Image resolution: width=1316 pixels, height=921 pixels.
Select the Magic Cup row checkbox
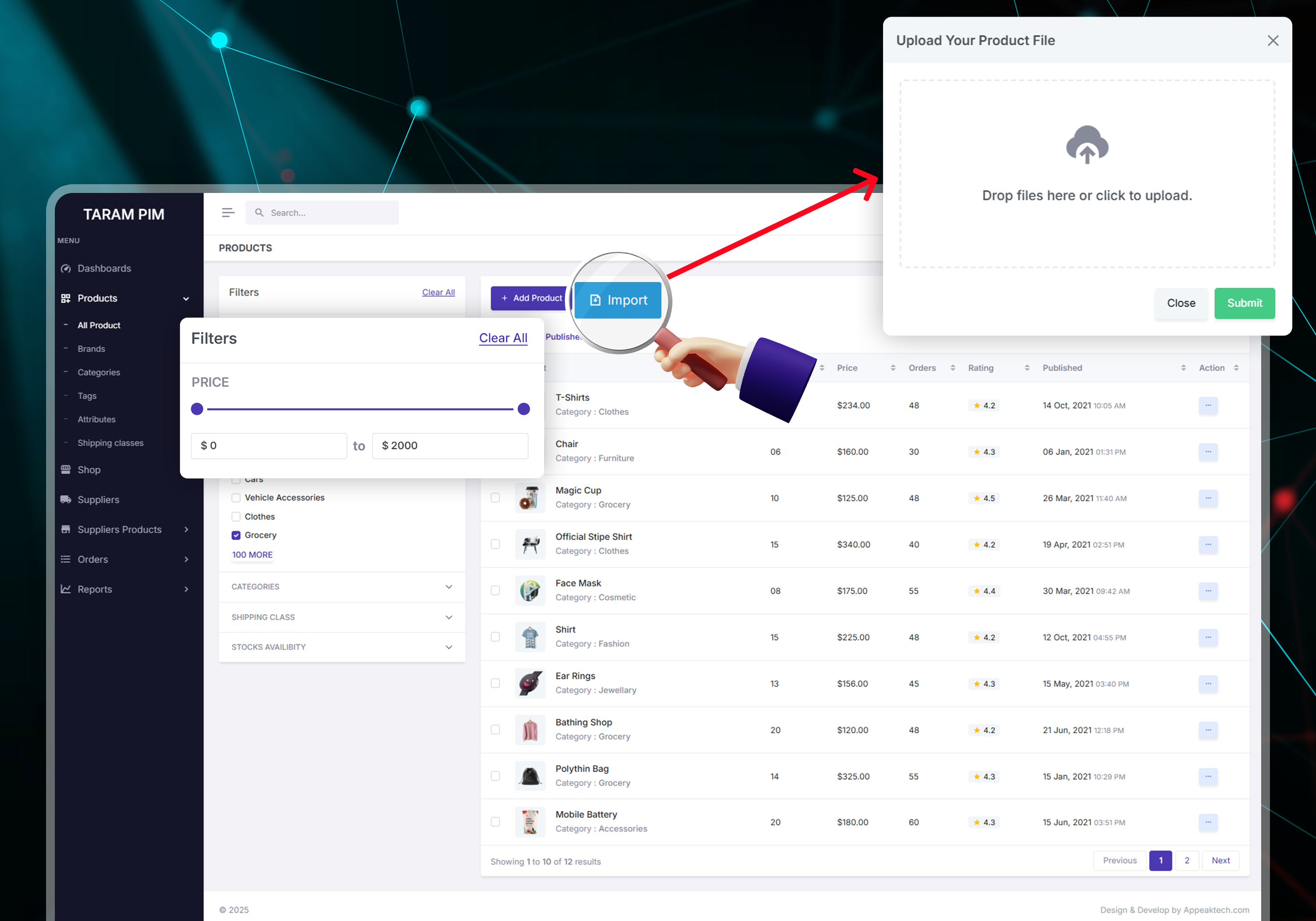(495, 497)
